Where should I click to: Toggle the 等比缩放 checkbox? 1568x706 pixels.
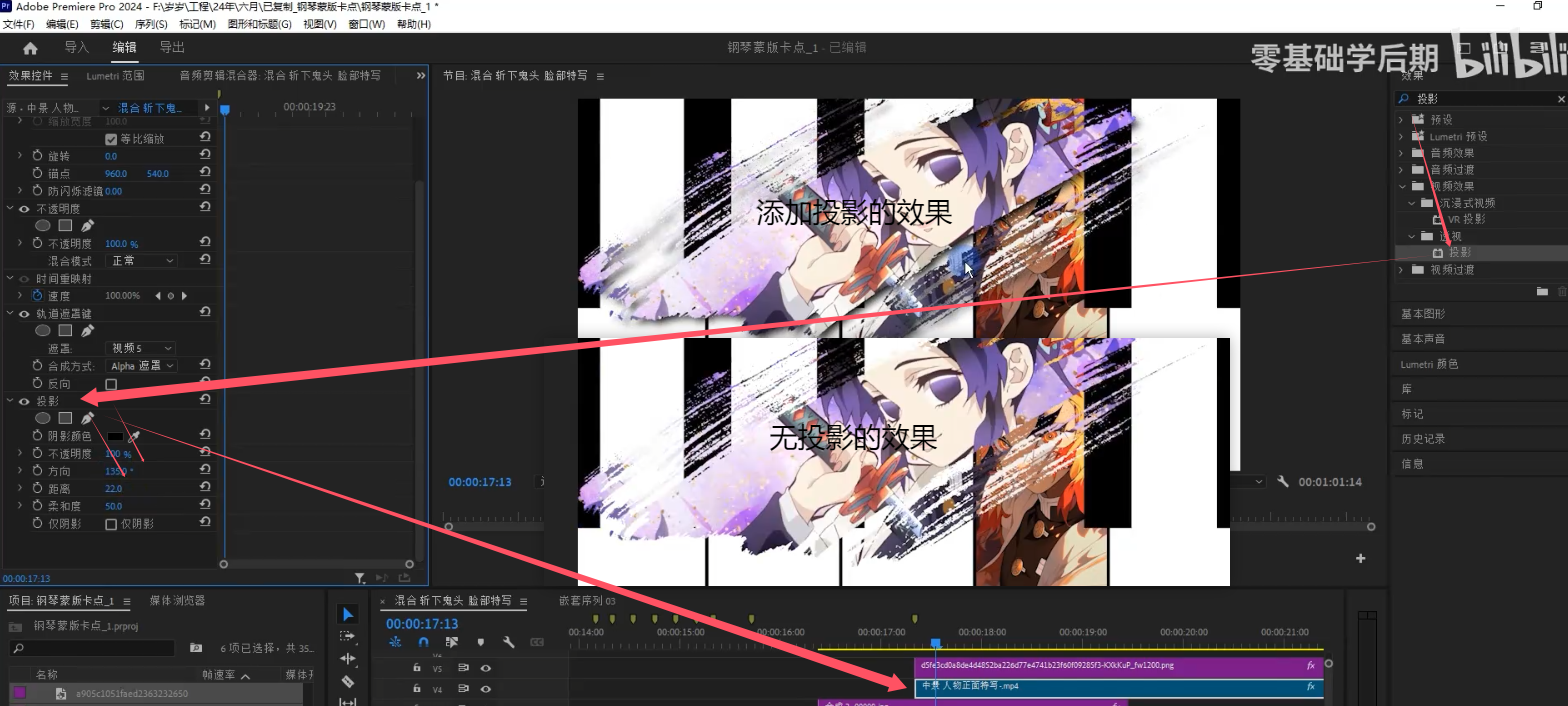111,139
